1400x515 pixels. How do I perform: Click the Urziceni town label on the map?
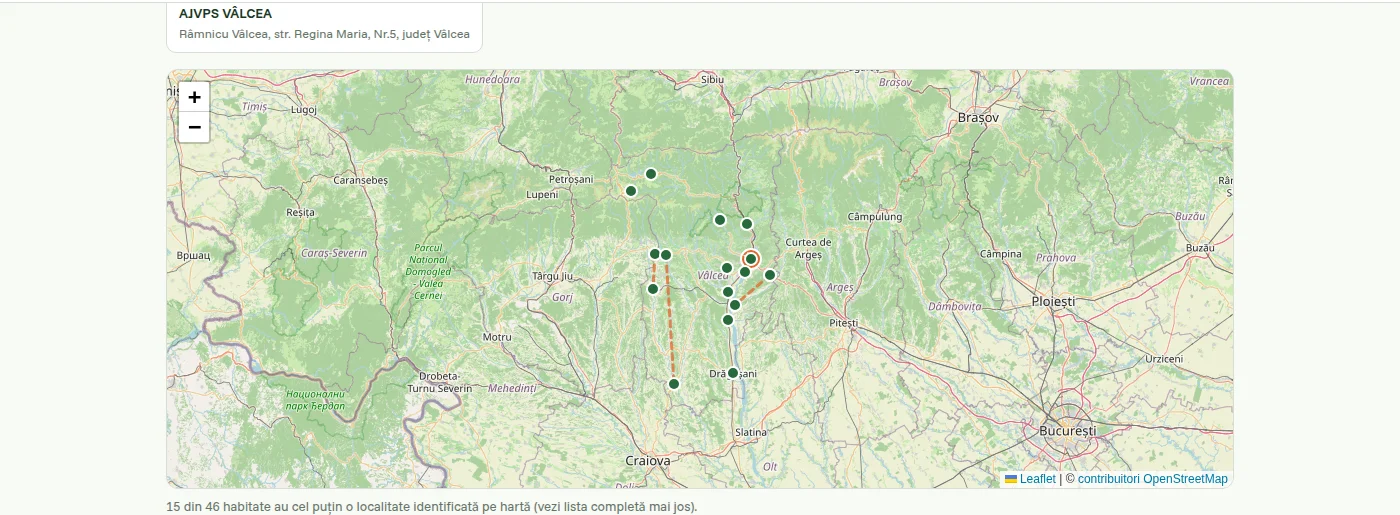click(1164, 358)
